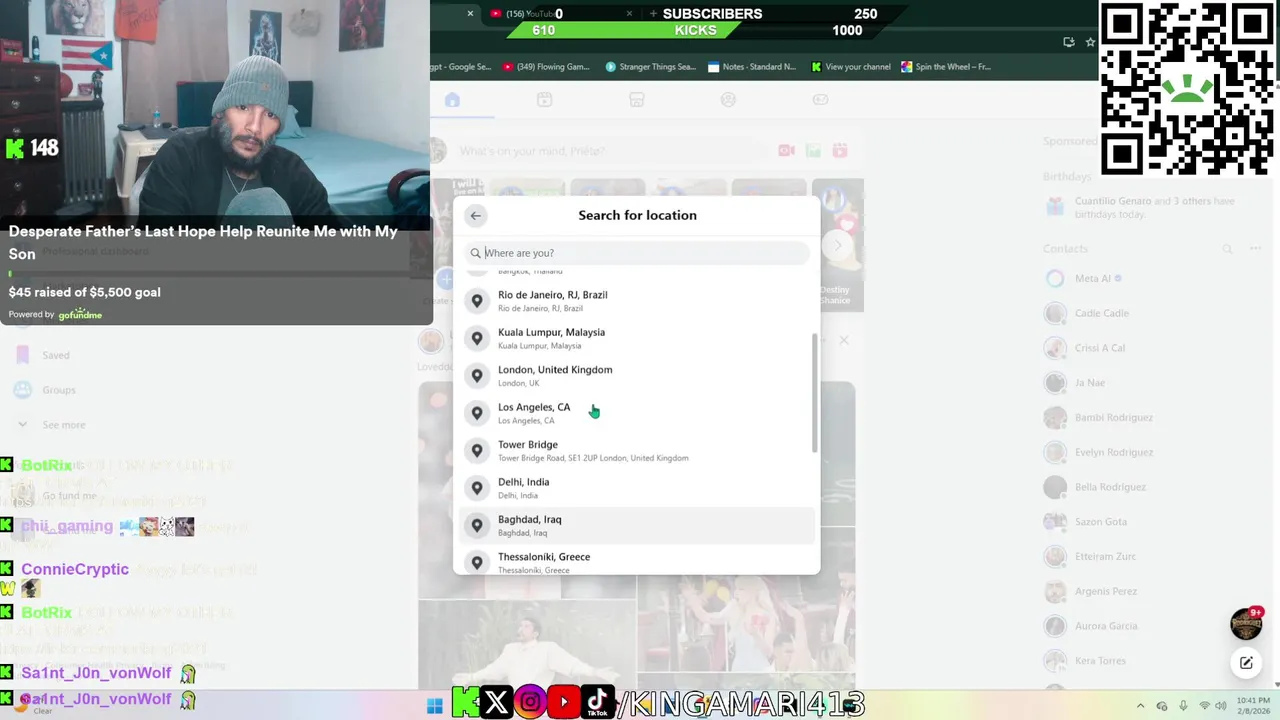Screen dimensions: 1280x720
Task: Open the Windows Start menu
Action: click(x=435, y=706)
